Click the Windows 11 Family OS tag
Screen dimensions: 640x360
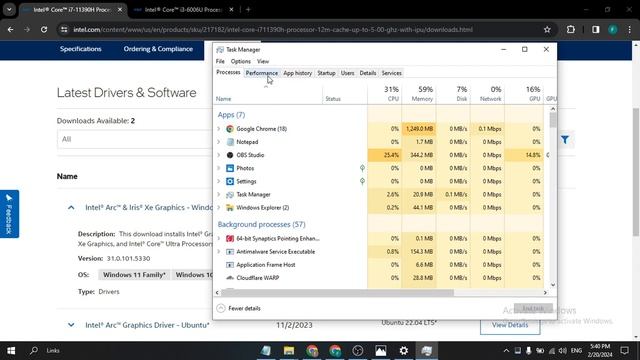coord(134,275)
